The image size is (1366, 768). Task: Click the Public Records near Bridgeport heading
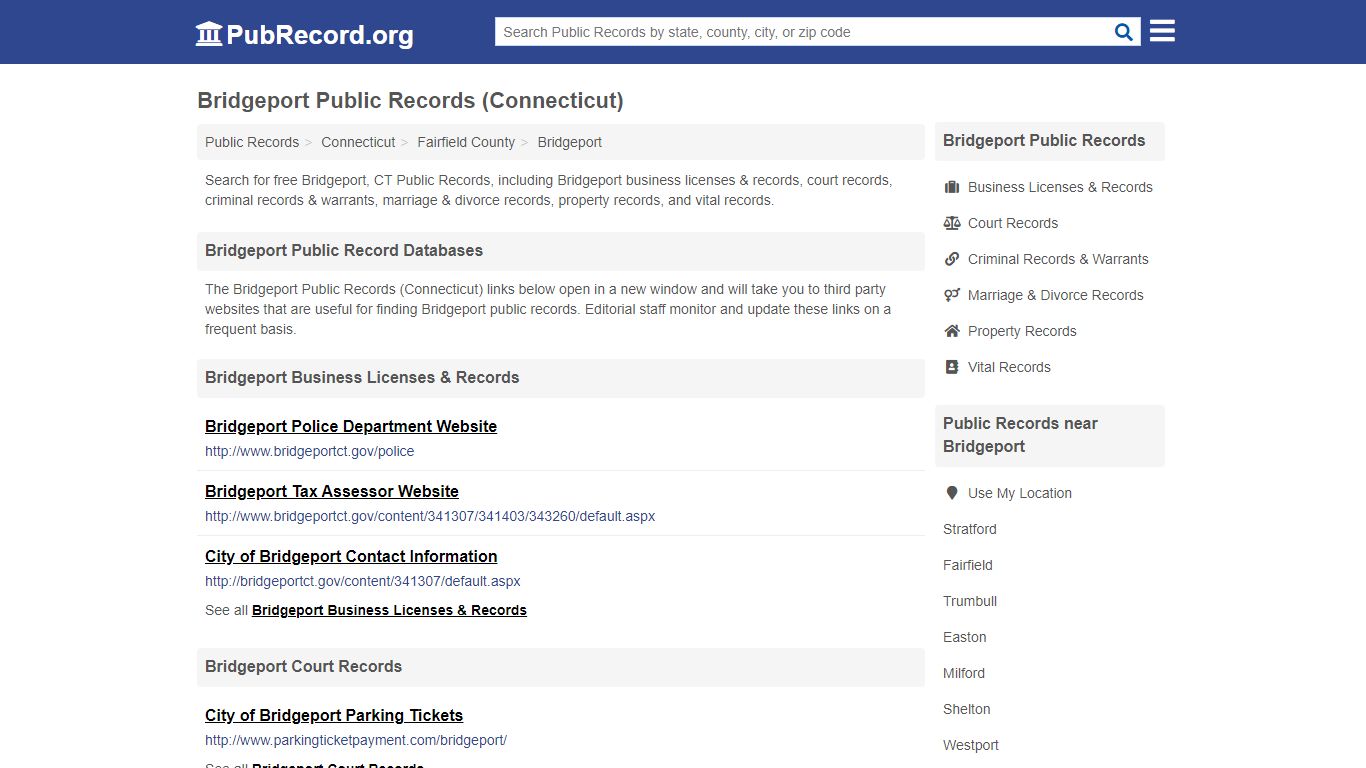coord(1020,435)
